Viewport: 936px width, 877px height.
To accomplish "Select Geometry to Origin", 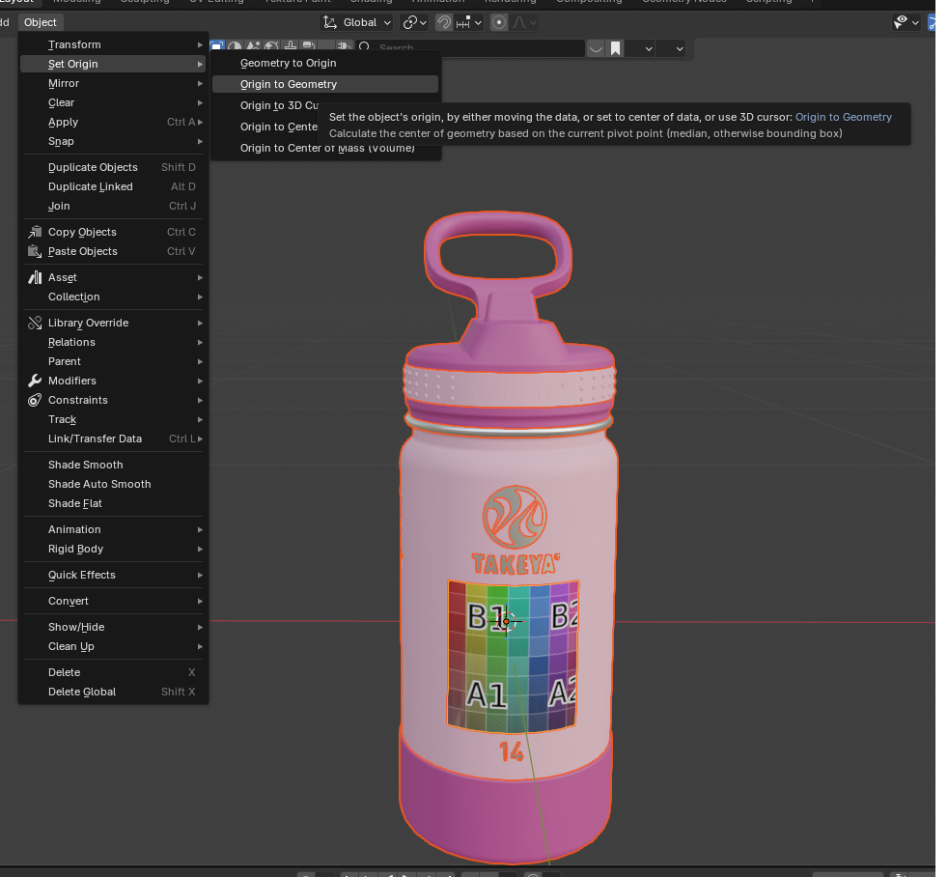I will 325,63.
